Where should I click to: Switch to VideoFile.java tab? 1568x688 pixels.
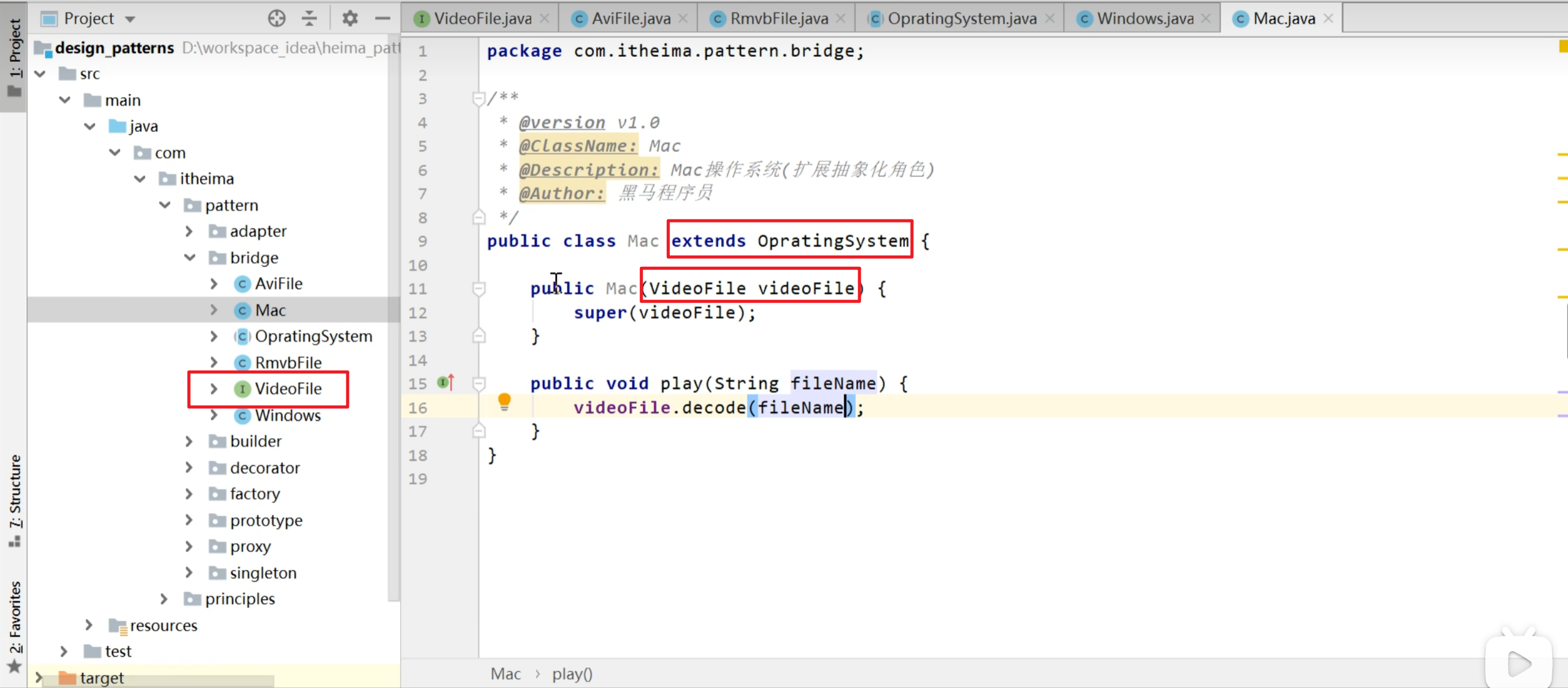click(482, 19)
